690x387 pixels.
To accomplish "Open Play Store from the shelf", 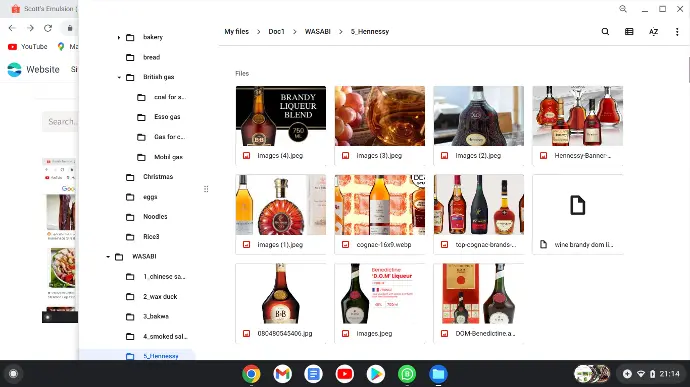I will point(376,374).
